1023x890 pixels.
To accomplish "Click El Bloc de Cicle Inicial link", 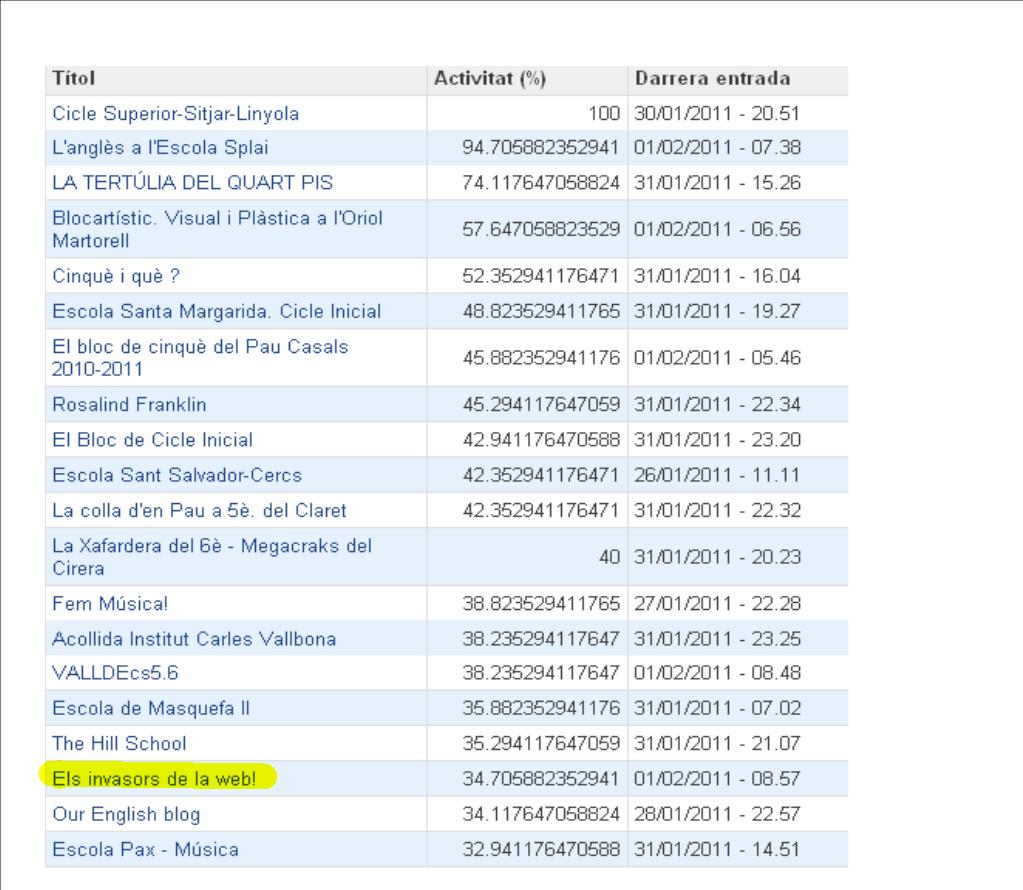I will (x=152, y=440).
